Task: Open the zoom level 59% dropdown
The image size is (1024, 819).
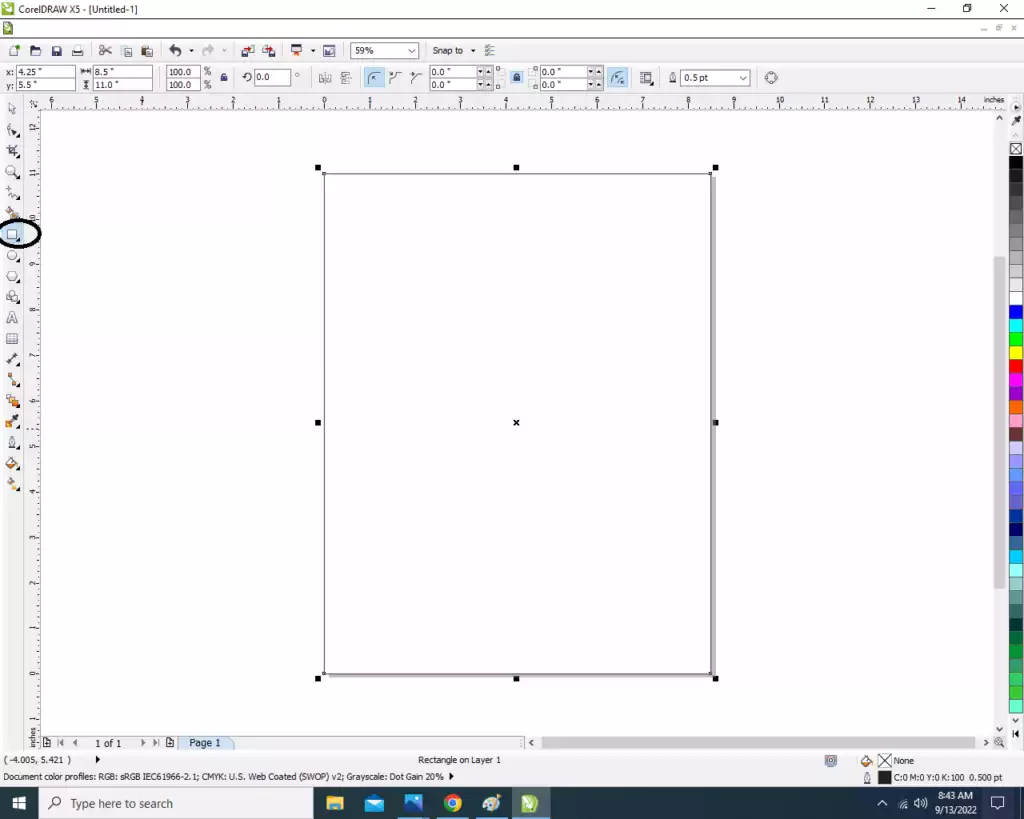Action: tap(411, 50)
